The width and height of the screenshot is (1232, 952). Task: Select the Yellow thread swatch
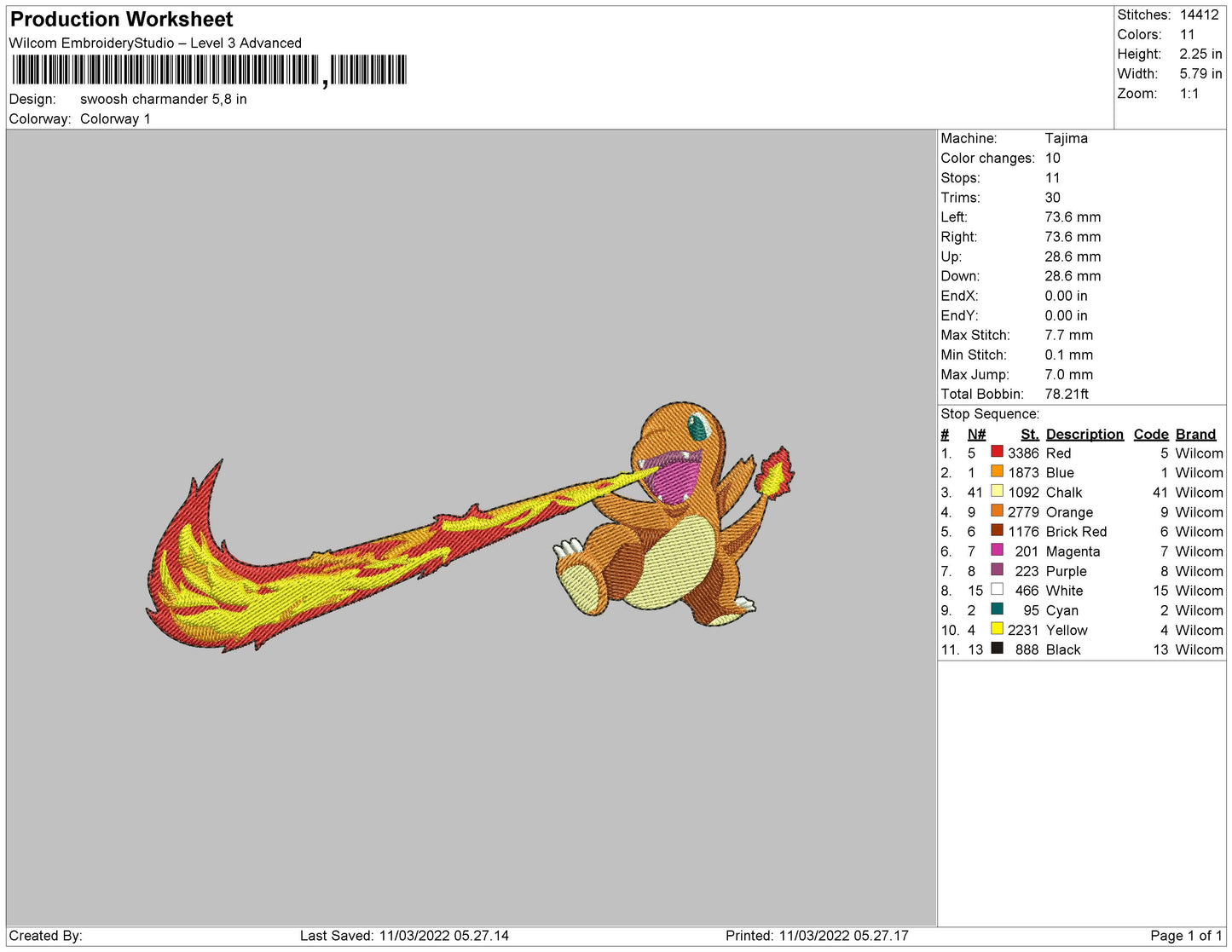pyautogui.click(x=997, y=628)
